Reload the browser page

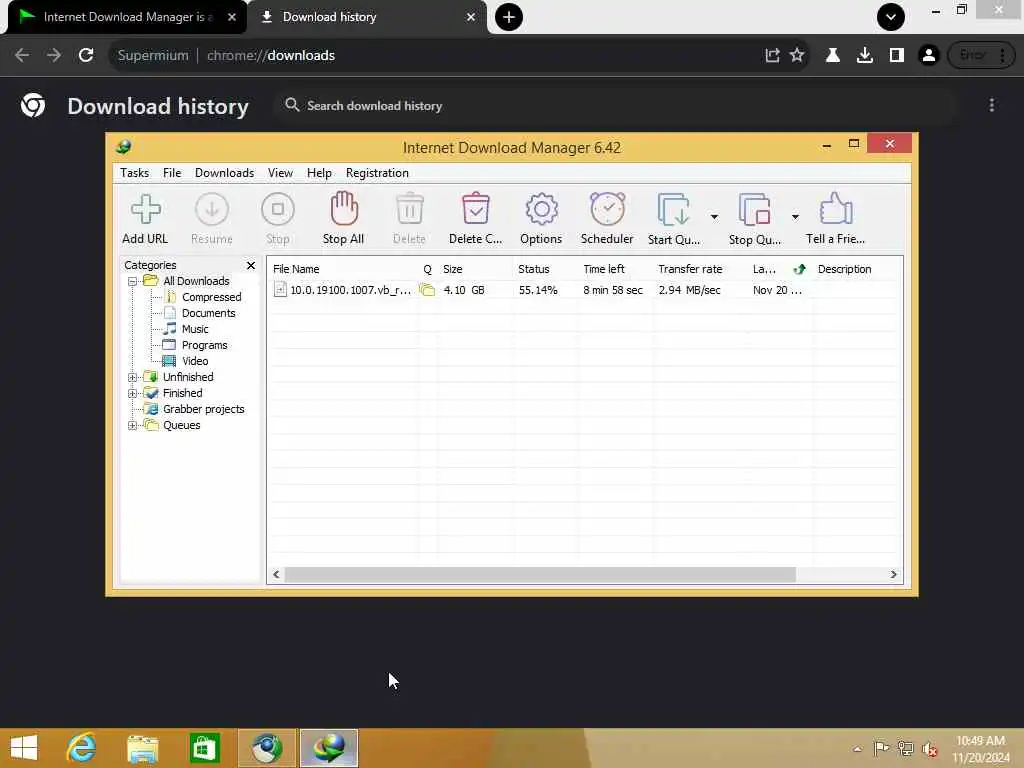click(x=86, y=56)
